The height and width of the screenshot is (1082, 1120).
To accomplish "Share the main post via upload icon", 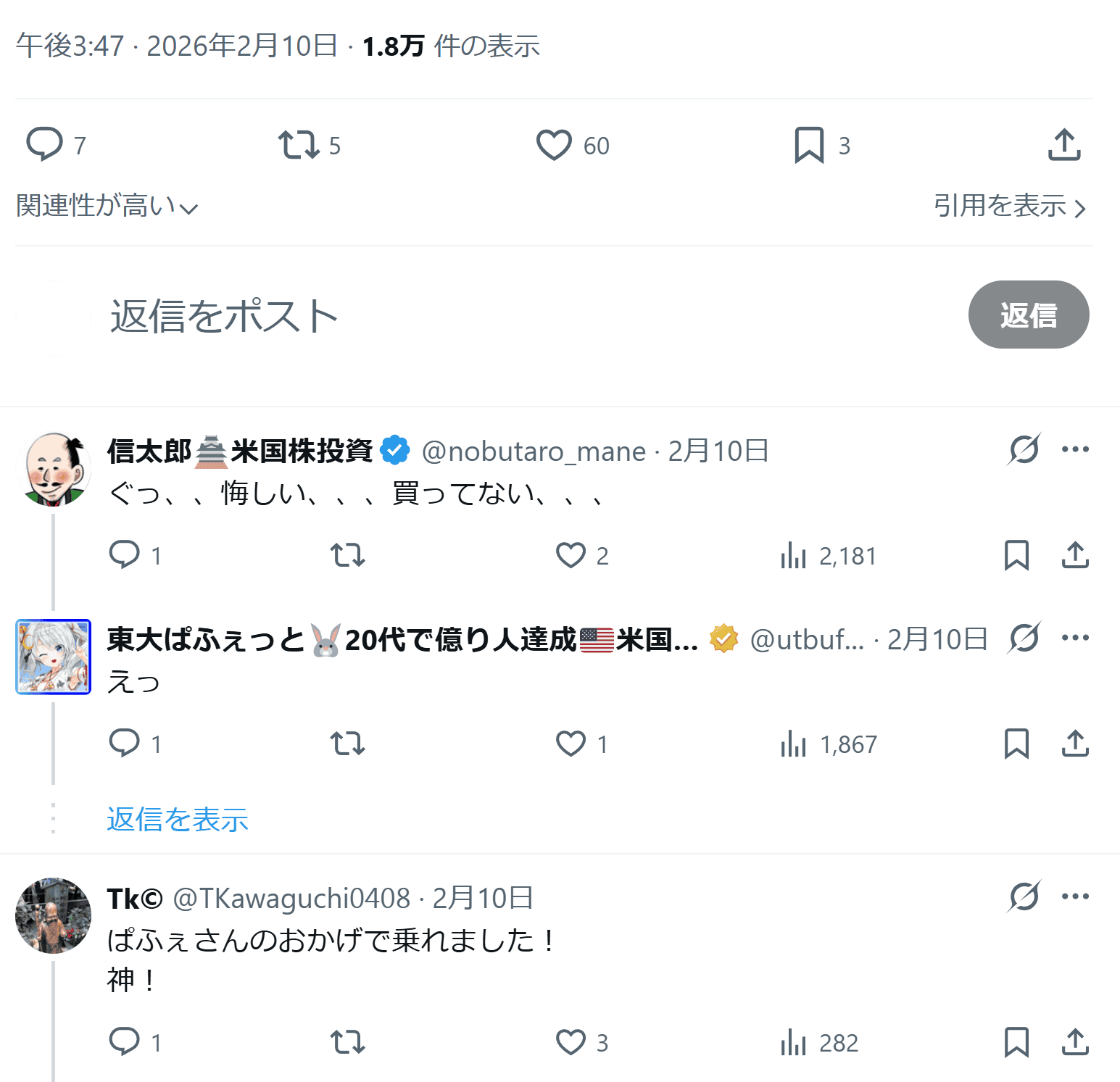I will tap(1064, 144).
